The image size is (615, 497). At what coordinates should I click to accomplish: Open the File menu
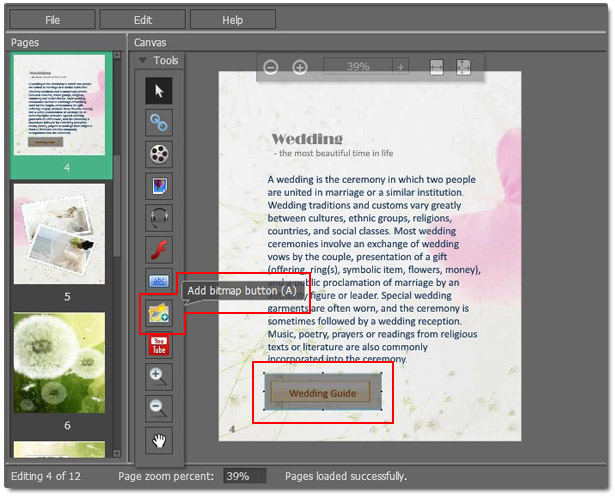click(x=52, y=20)
